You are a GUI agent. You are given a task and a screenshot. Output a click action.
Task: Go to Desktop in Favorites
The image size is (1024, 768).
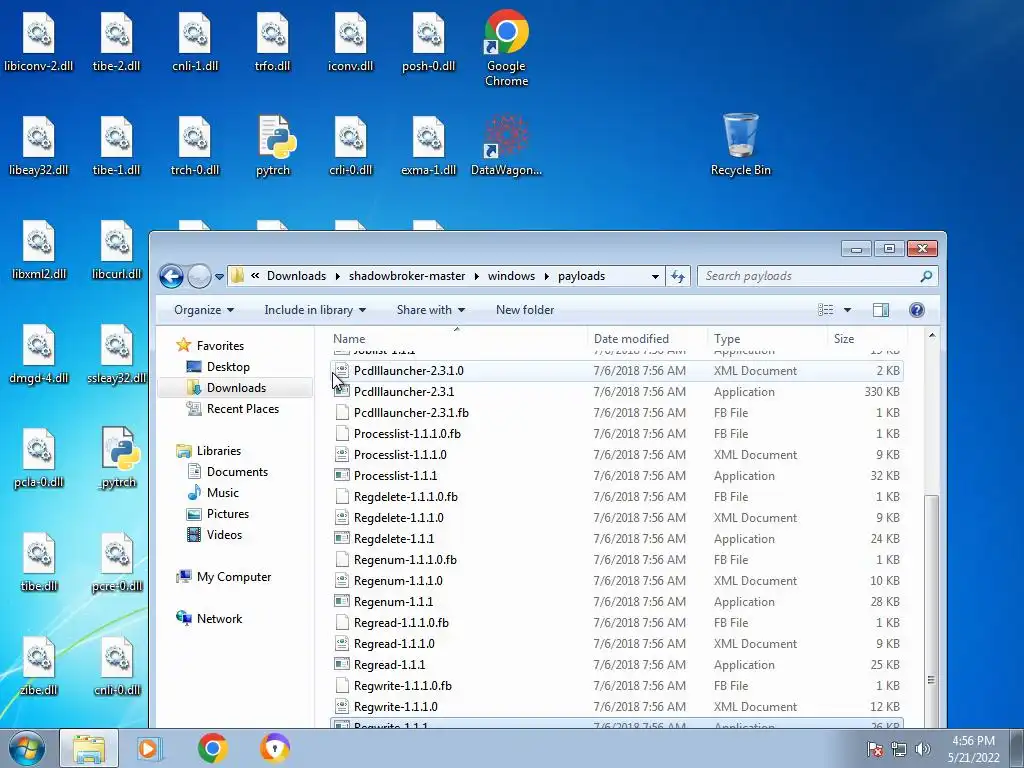[x=228, y=366]
